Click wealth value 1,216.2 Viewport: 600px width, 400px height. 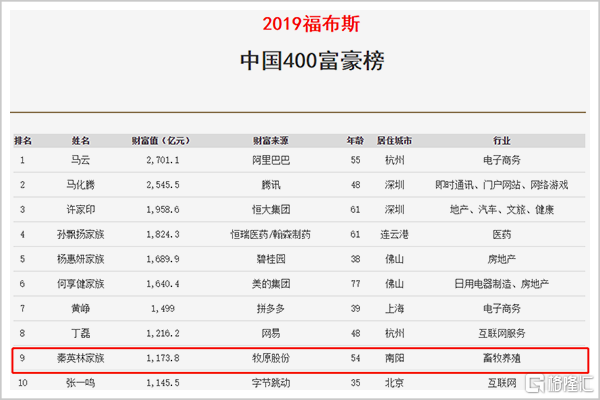[163, 333]
